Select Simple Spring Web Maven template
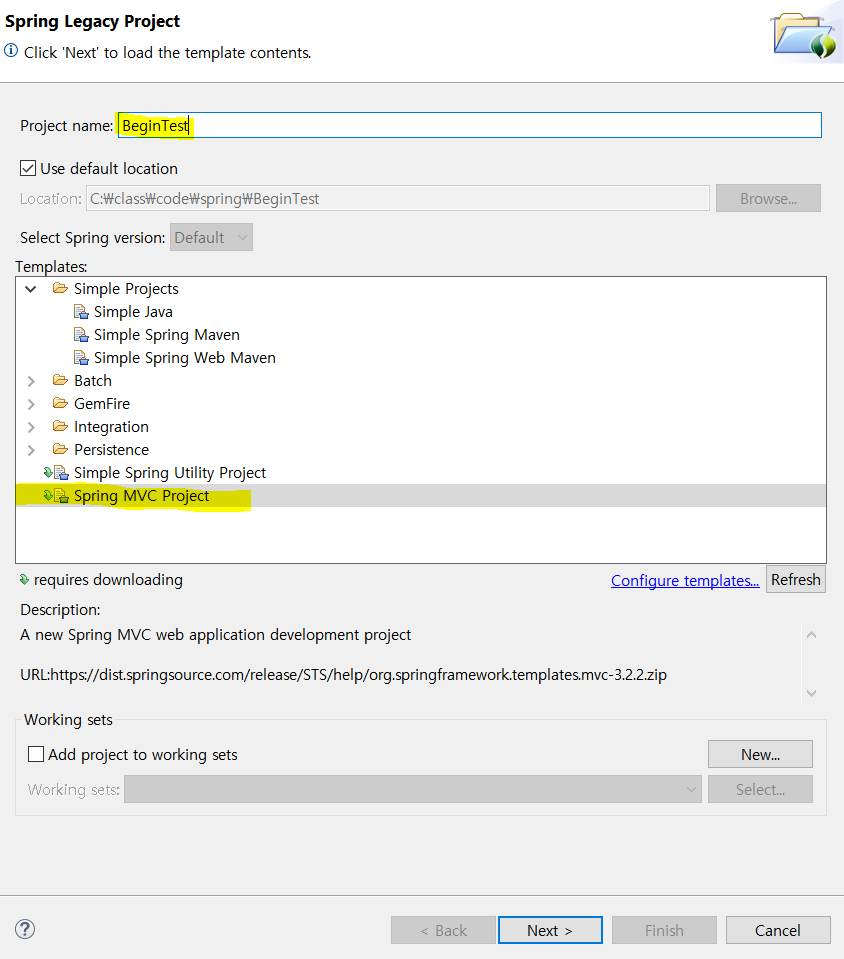The width and height of the screenshot is (844, 959). tap(185, 358)
